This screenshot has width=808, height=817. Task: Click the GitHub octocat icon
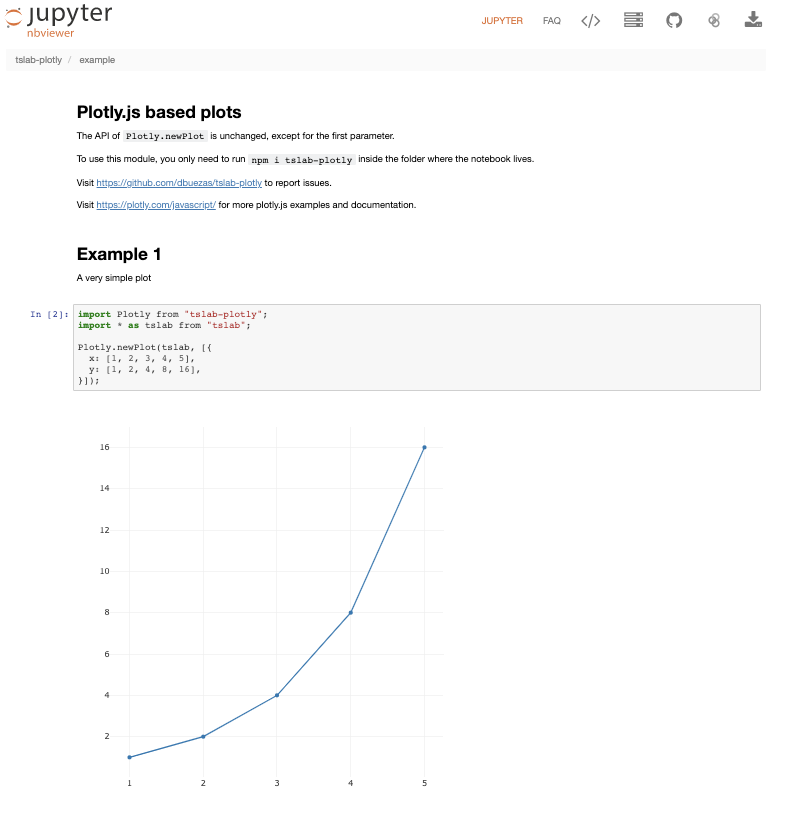(674, 19)
